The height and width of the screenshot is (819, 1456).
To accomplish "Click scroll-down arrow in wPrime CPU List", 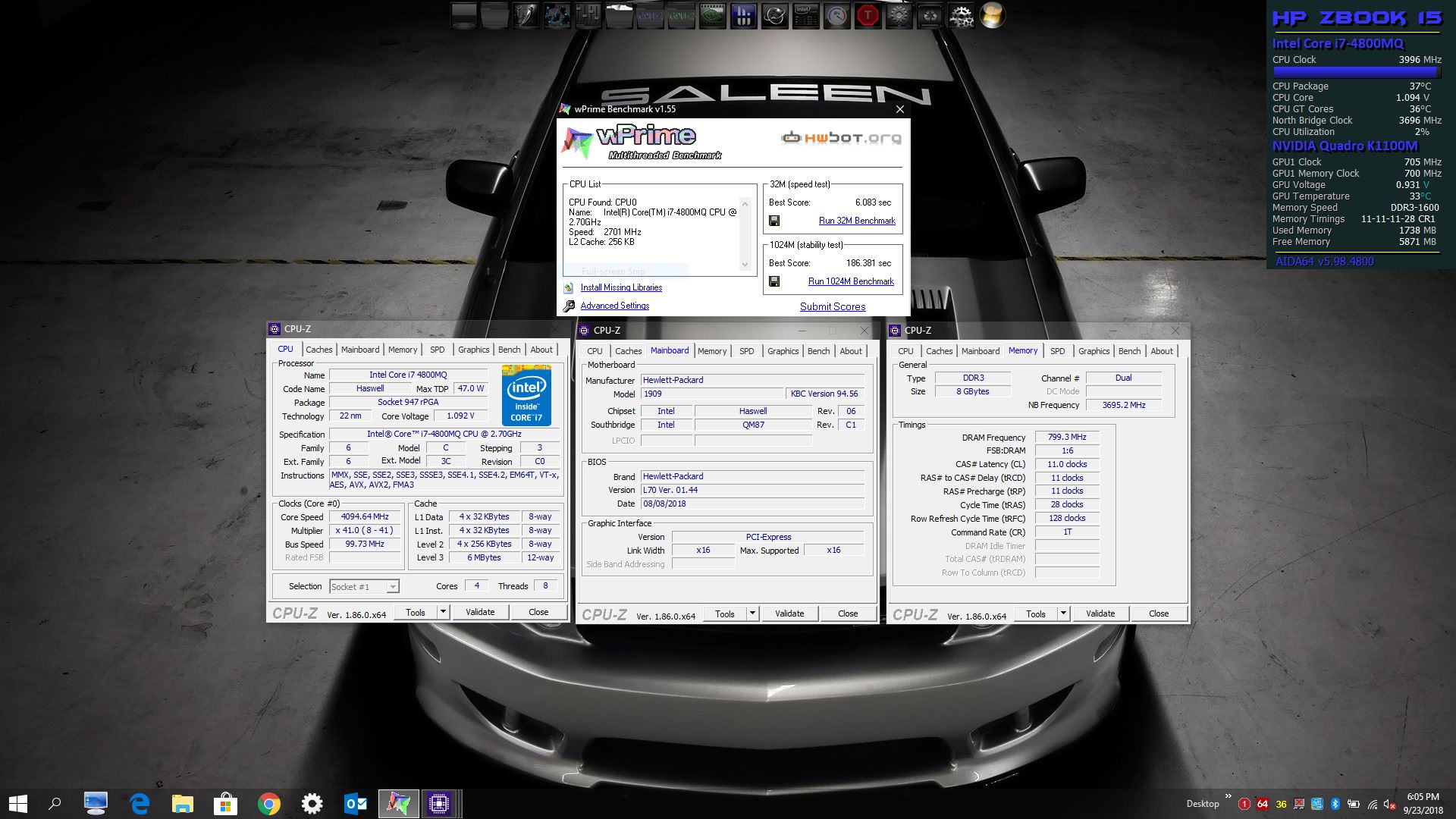I will 745,265.
